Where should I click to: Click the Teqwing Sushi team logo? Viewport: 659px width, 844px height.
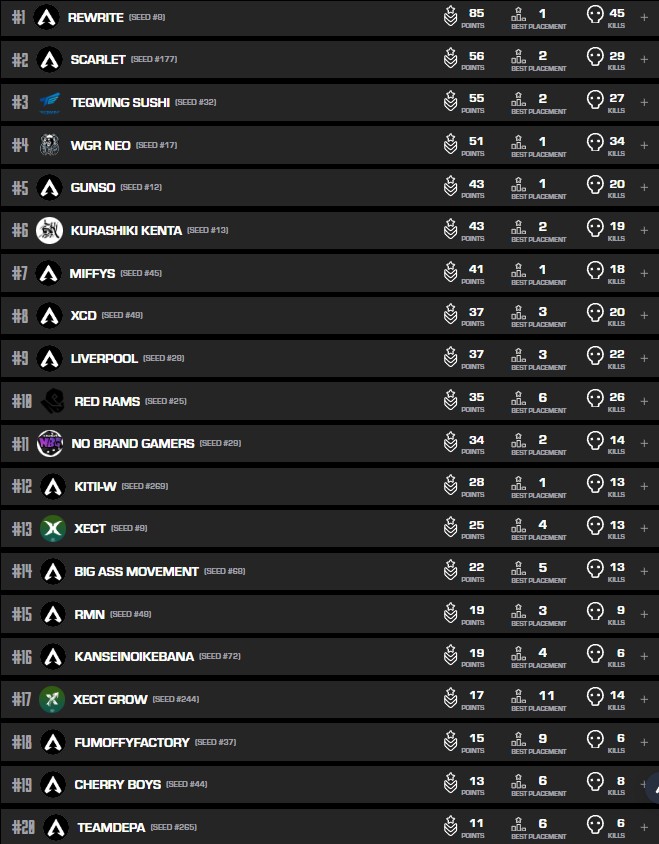pyautogui.click(x=50, y=102)
